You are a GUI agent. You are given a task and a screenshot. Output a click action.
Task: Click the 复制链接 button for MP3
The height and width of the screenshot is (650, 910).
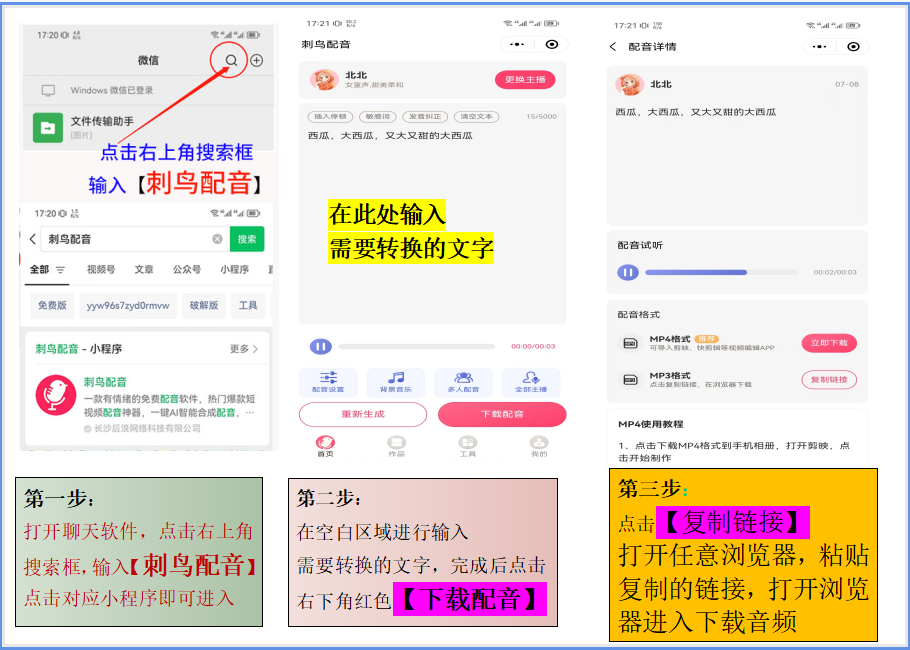(829, 379)
